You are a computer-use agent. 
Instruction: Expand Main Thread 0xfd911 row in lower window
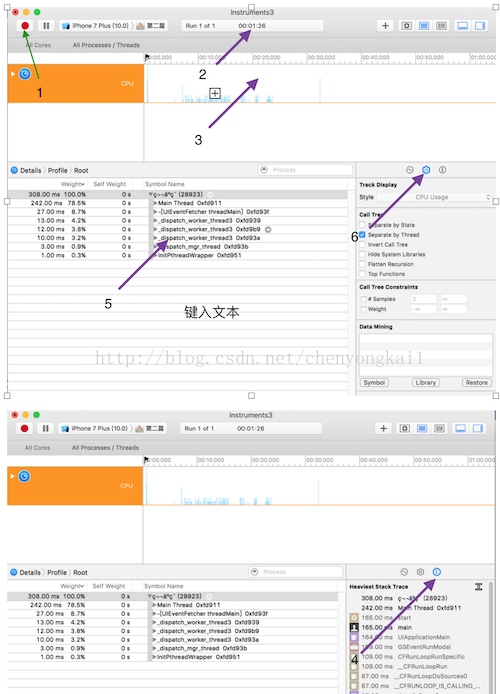click(x=154, y=605)
